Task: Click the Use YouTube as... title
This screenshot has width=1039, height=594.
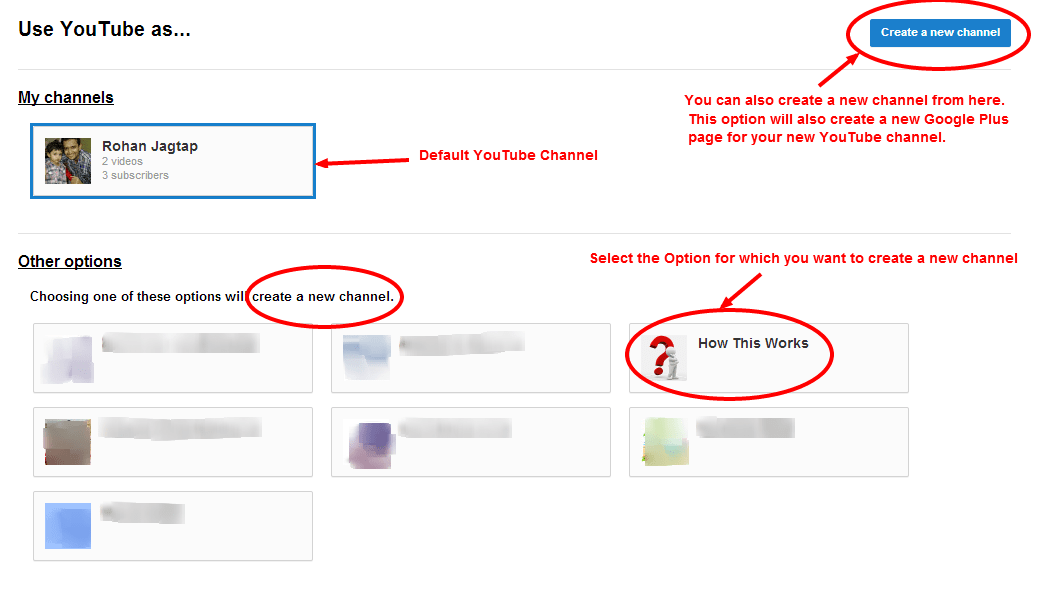Action: coord(104,29)
